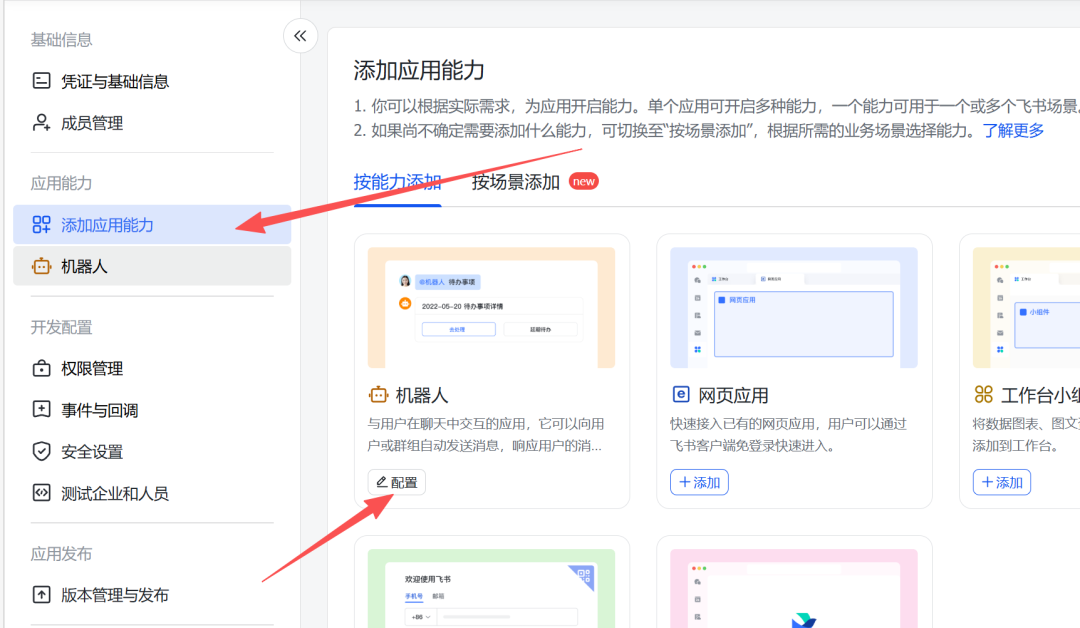Switch to the 按场景添加 tab

point(513,181)
